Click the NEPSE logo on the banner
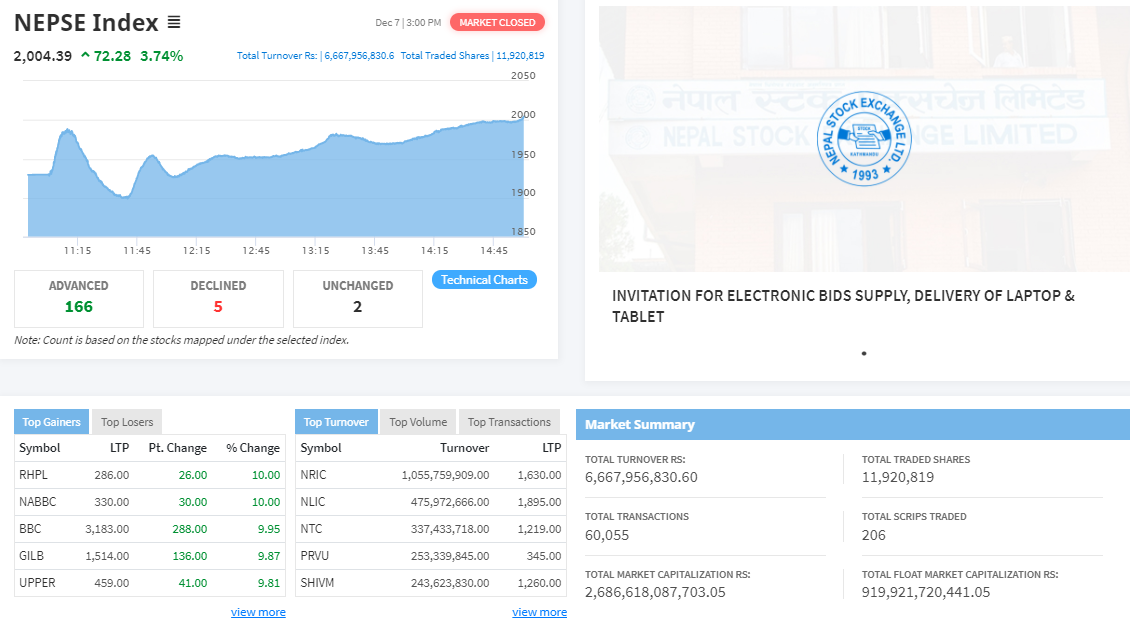This screenshot has width=1130, height=625. click(x=863, y=138)
